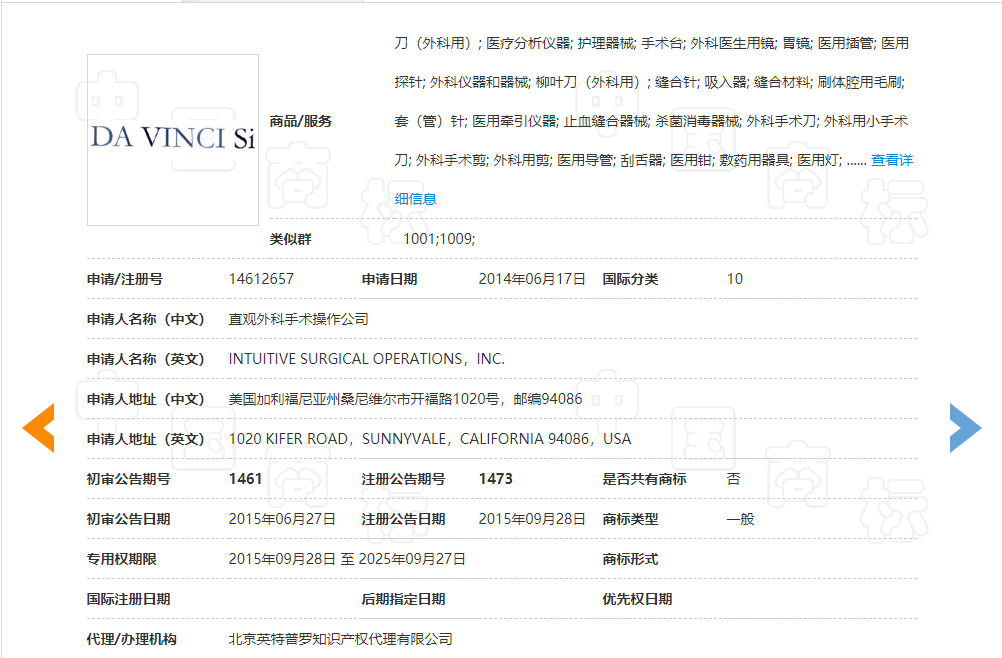This screenshot has width=1002, height=658.
Task: Go to next trademark with blue arrow
Action: pyautogui.click(x=966, y=428)
